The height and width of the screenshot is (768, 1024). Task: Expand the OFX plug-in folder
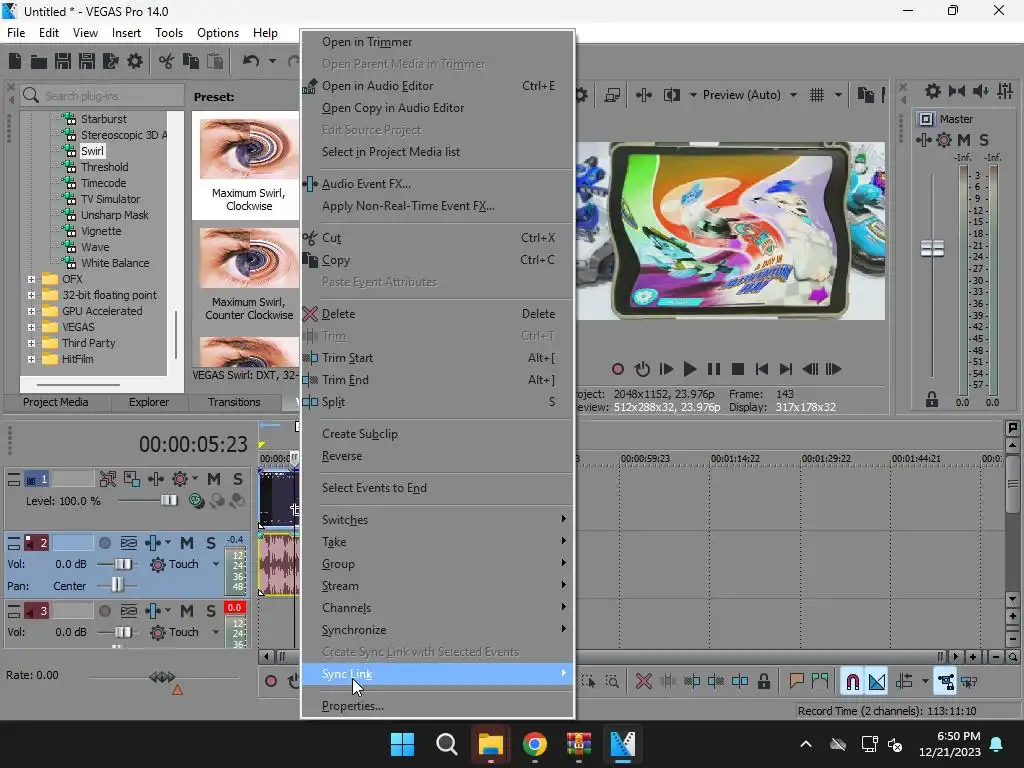(x=31, y=279)
